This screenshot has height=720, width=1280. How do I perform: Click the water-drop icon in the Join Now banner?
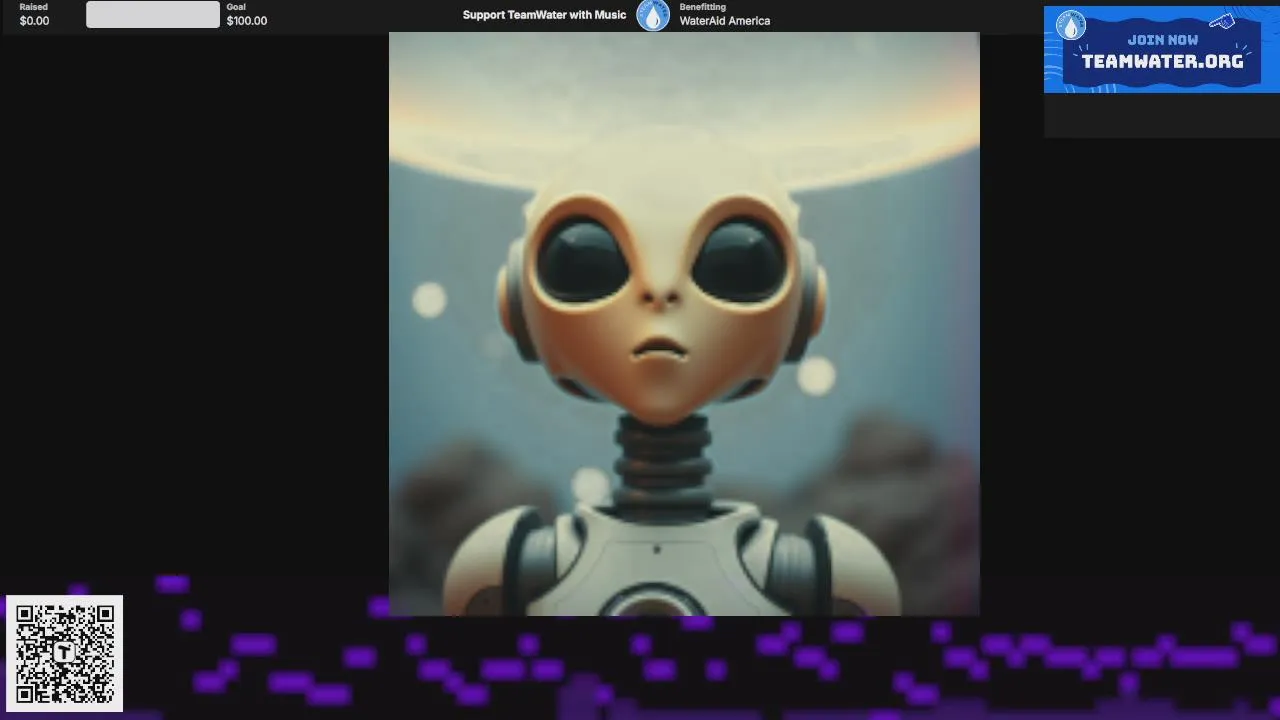pyautogui.click(x=1071, y=25)
